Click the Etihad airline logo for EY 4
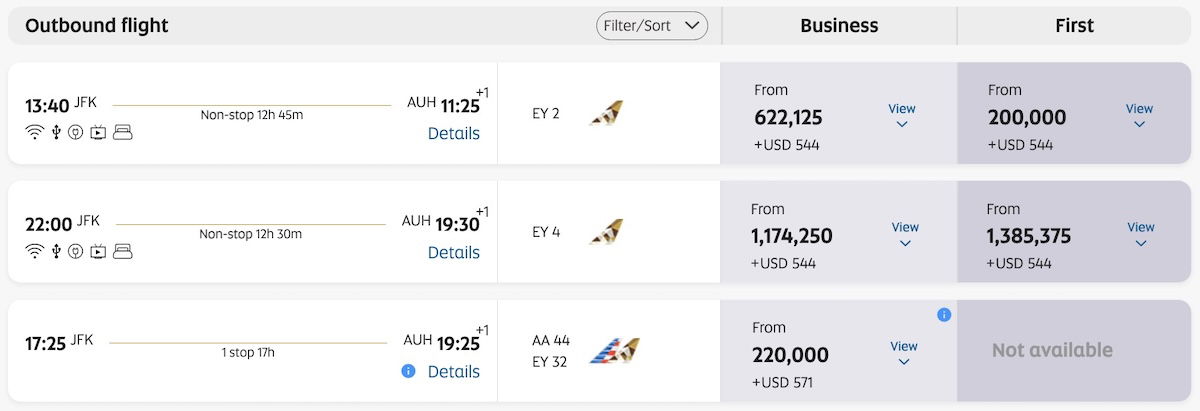The height and width of the screenshot is (411, 1200). tap(605, 232)
